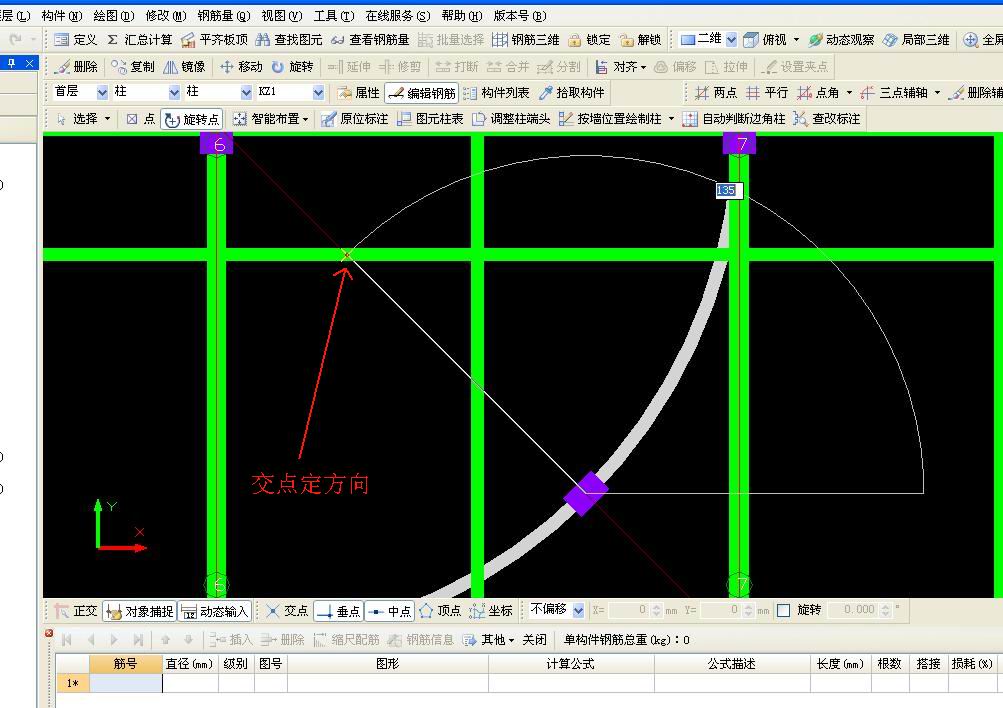This screenshot has width=1003, height=708.
Task: Open 属性 properties panel
Action: 358,93
